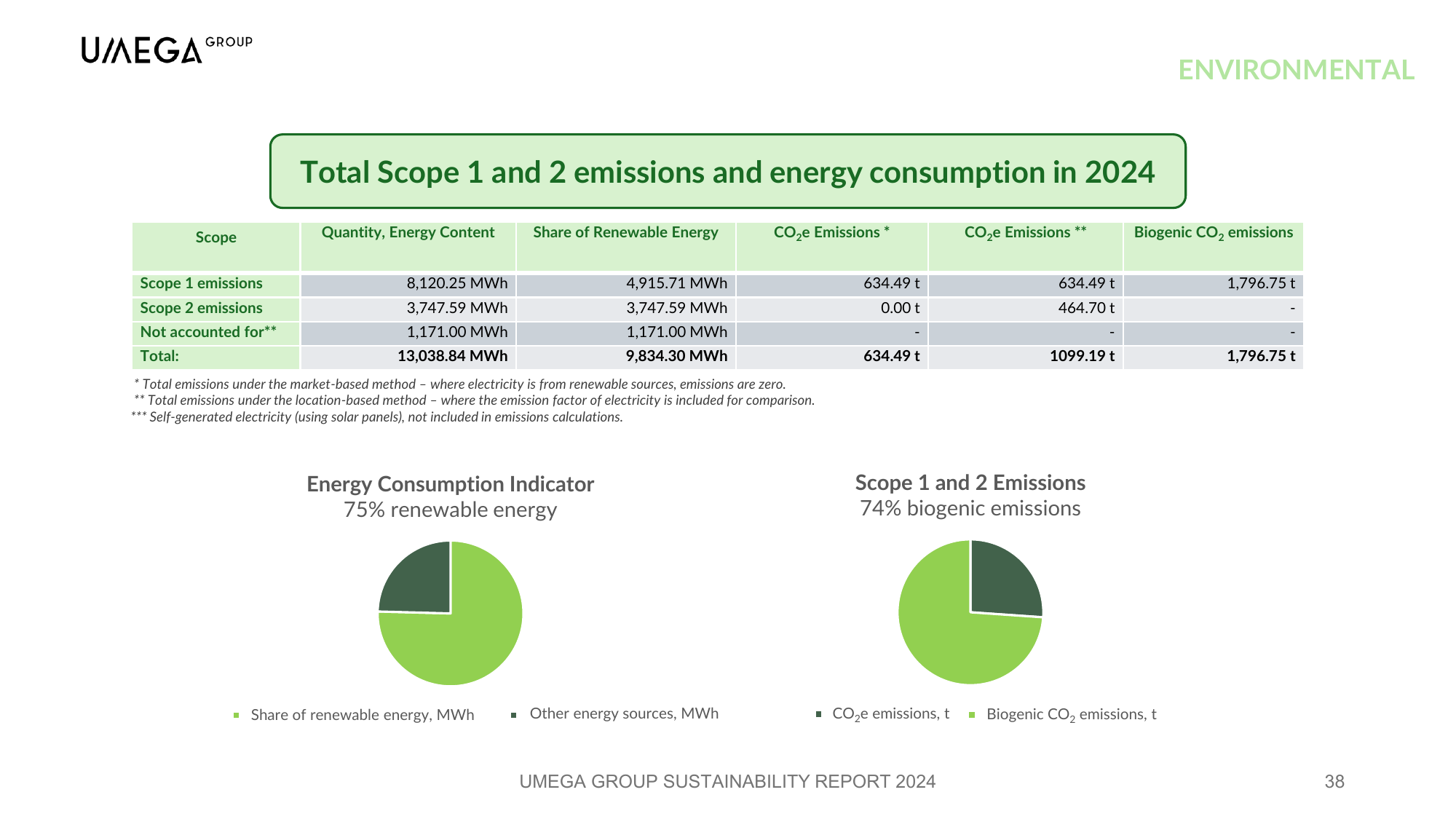Click '74% biogenic emissions' subtitle
This screenshot has height=819, width=1456.
pyautogui.click(x=970, y=508)
